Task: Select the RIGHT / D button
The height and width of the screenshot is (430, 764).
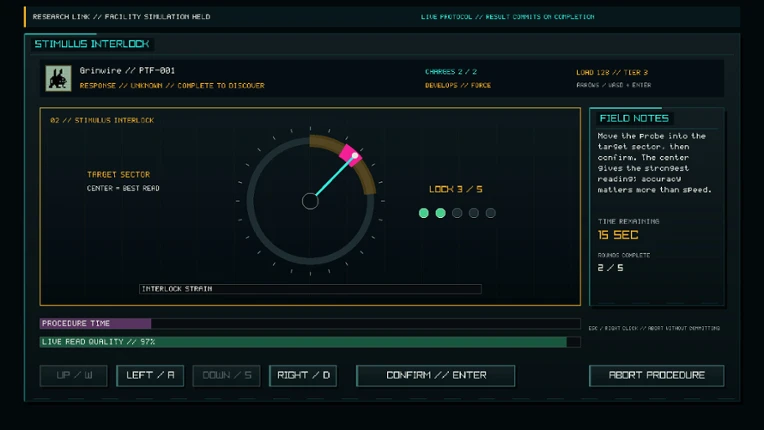Action: coord(303,375)
